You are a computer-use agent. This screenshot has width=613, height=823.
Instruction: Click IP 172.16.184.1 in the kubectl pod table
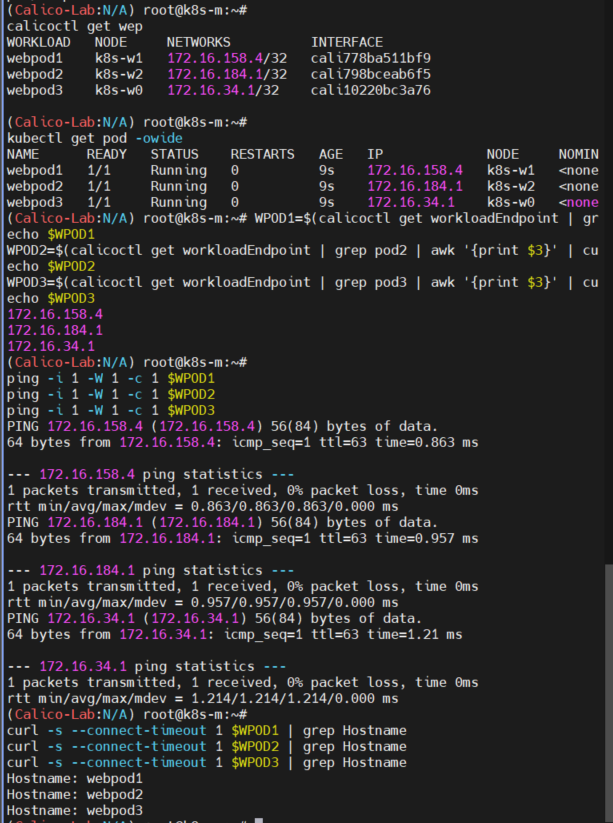click(x=415, y=186)
